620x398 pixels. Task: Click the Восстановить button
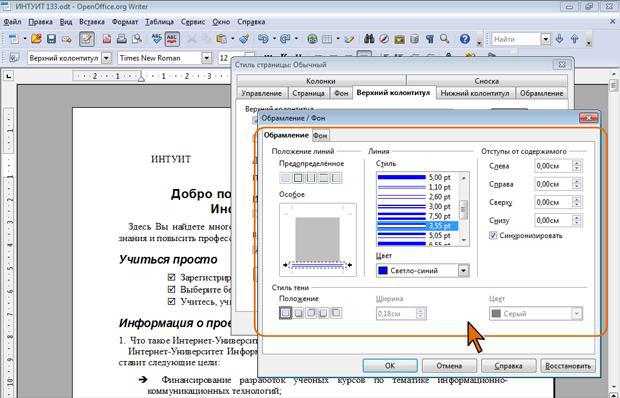pos(568,366)
